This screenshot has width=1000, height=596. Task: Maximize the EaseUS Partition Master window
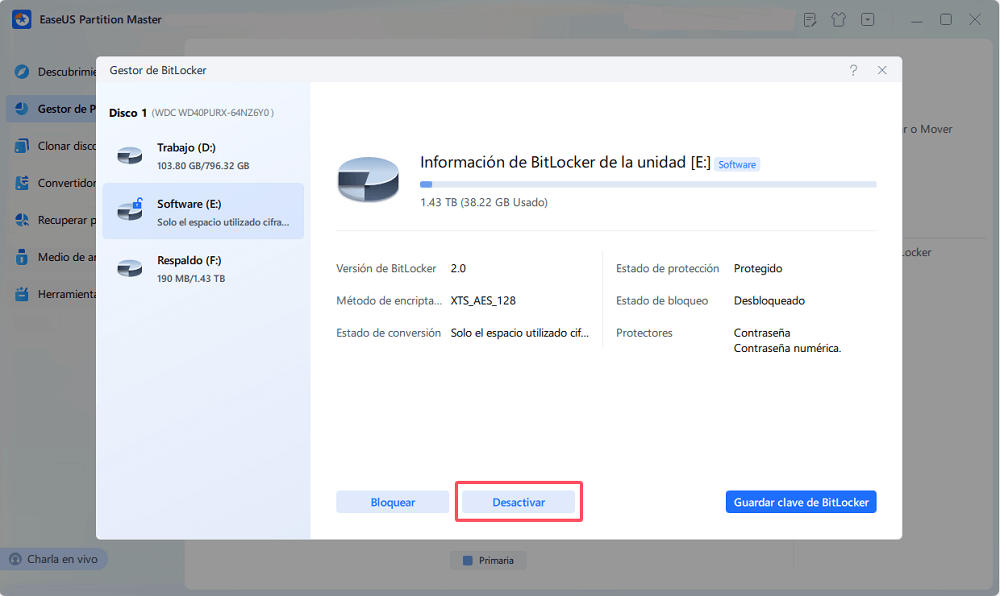coord(946,20)
